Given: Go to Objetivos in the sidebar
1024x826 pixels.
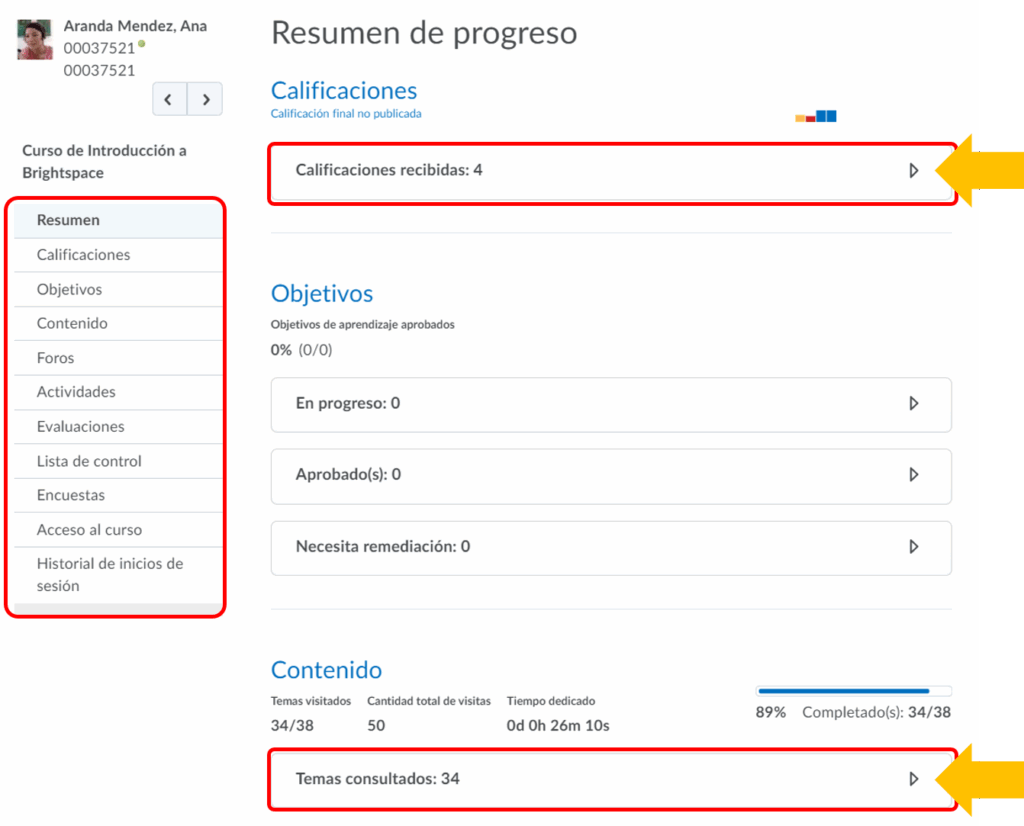Looking at the screenshot, I should click(x=69, y=290).
